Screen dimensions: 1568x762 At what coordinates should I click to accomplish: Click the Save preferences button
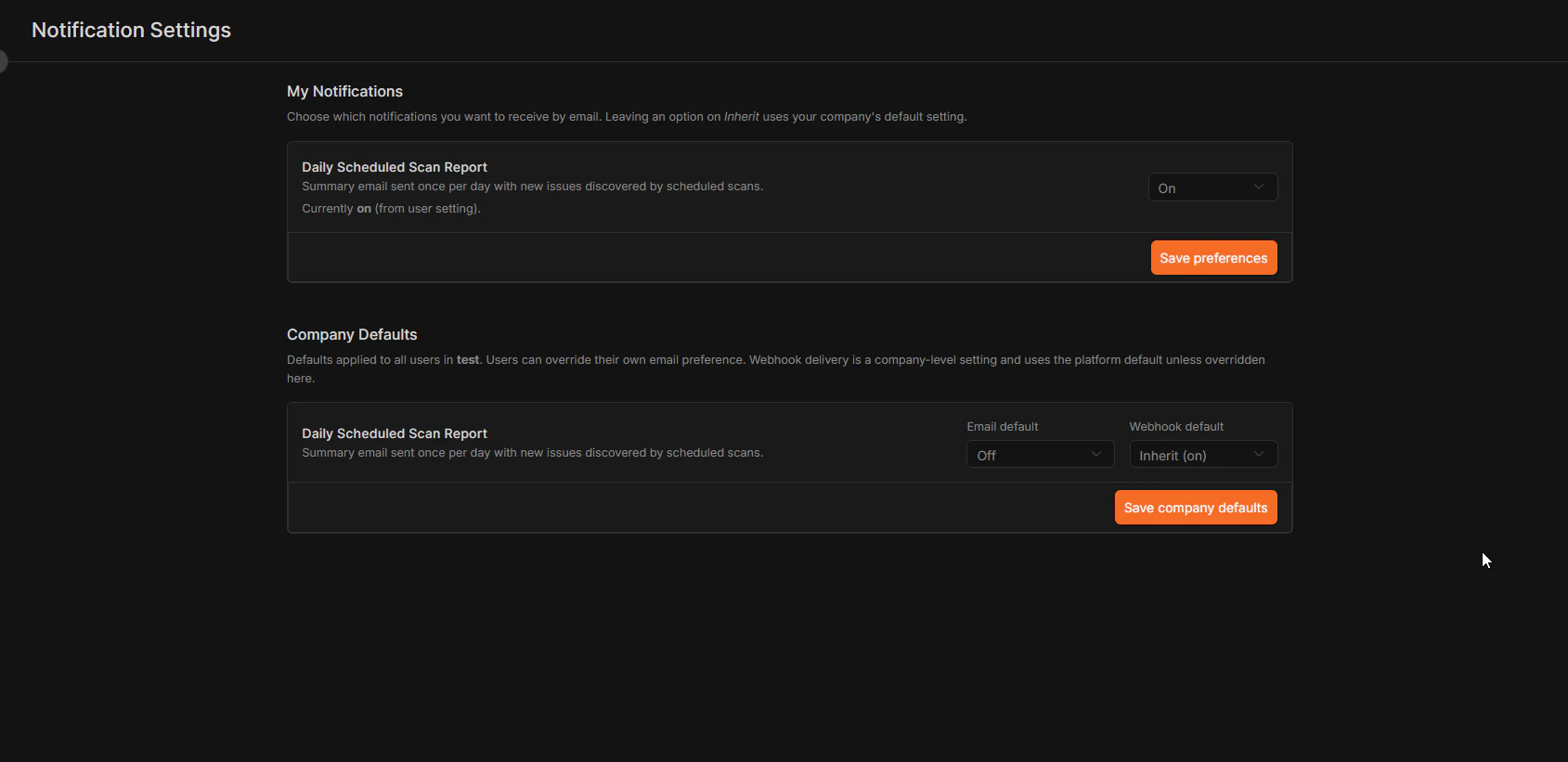coord(1213,258)
